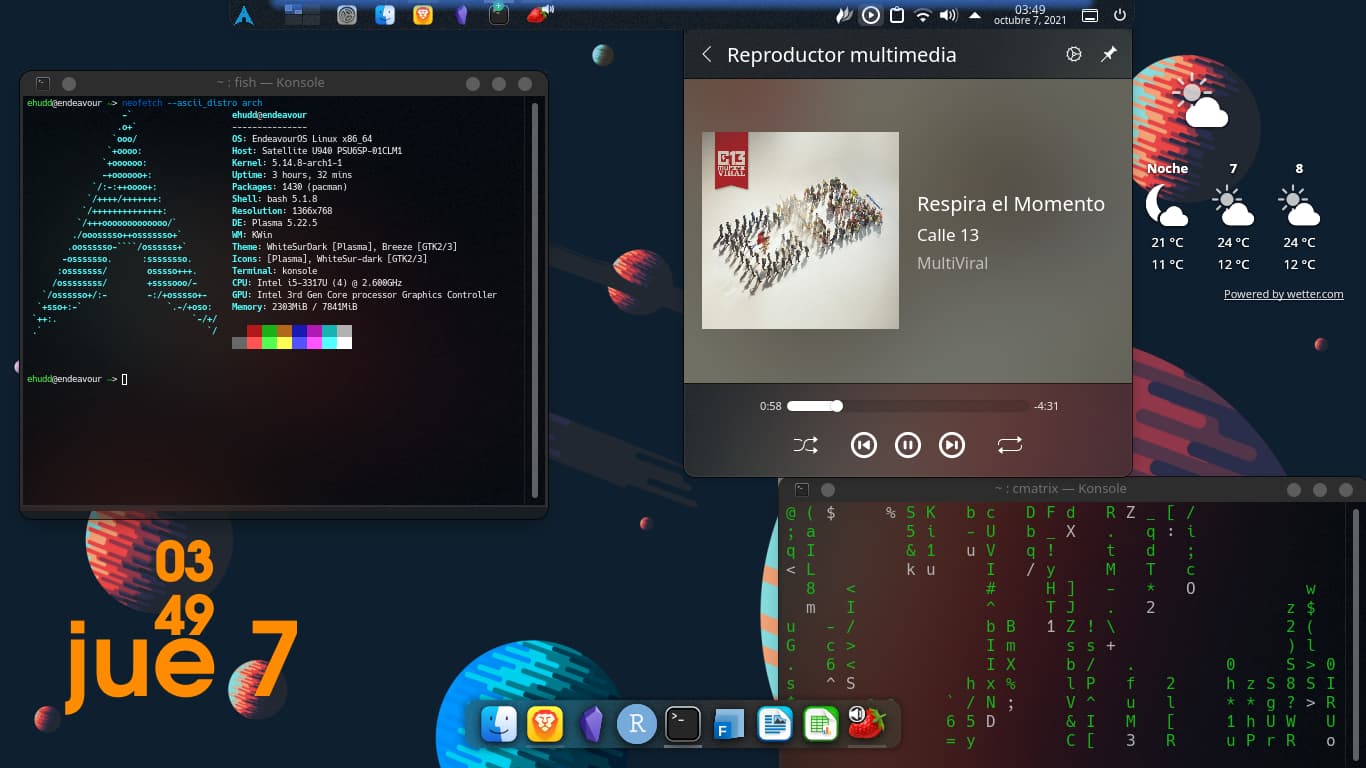1366x768 pixels.
Task: Click the day 8 weather forecast
Action: click(1299, 217)
